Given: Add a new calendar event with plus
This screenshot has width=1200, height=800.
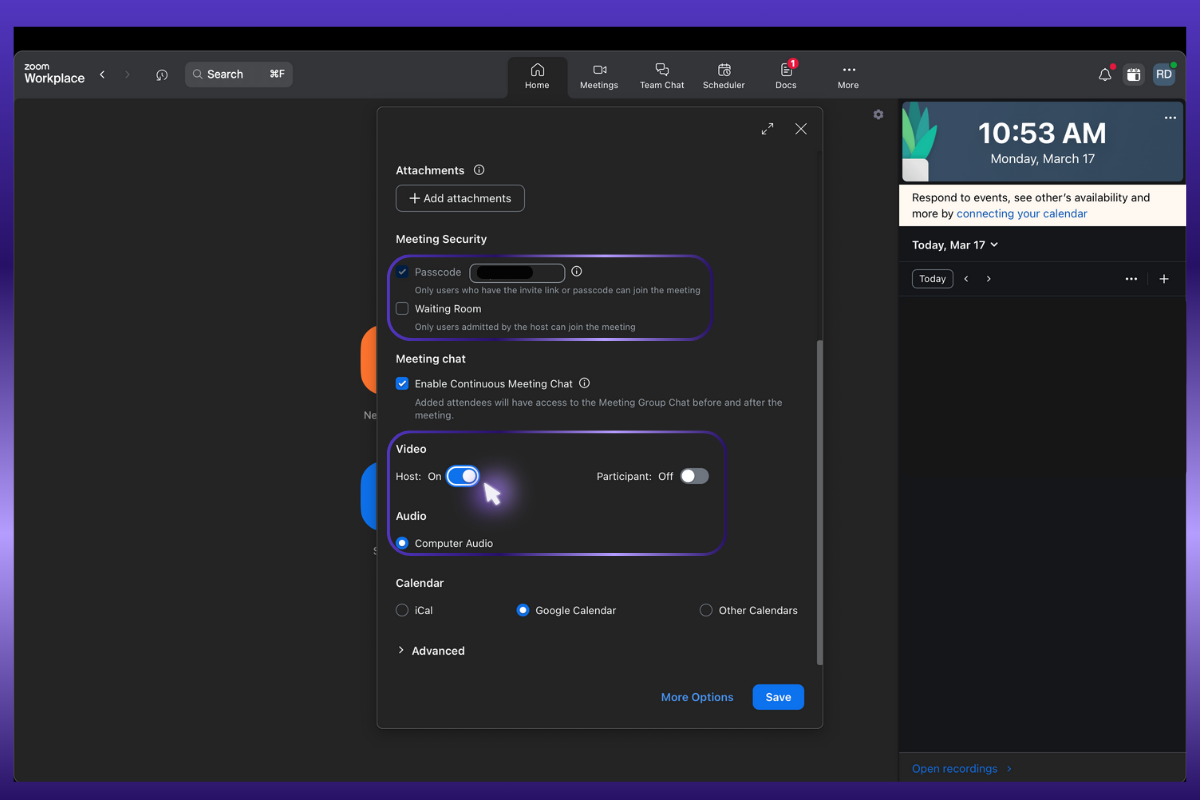Looking at the screenshot, I should click(x=1164, y=279).
